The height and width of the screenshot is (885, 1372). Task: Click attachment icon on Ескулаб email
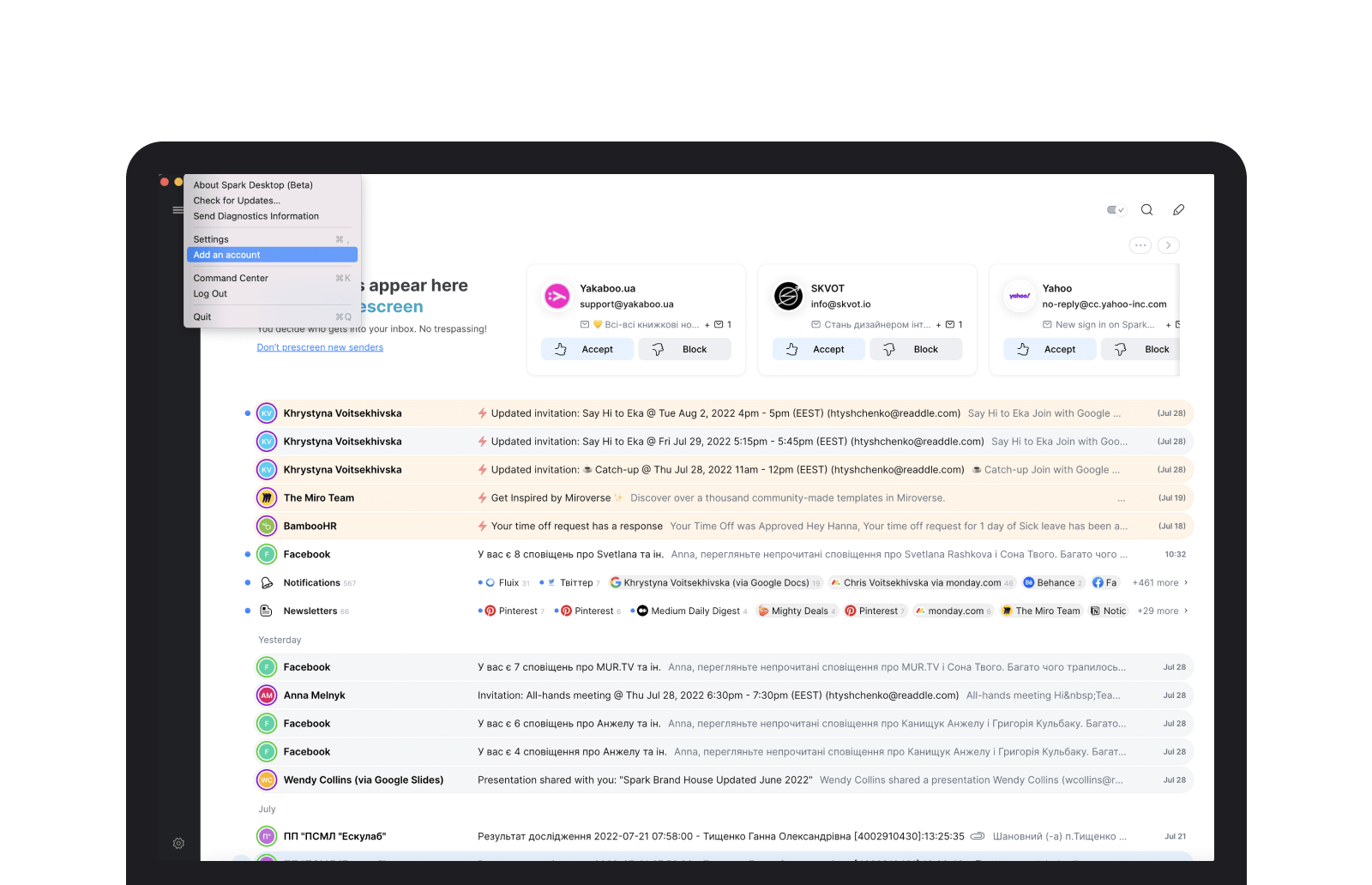pyautogui.click(x=978, y=837)
